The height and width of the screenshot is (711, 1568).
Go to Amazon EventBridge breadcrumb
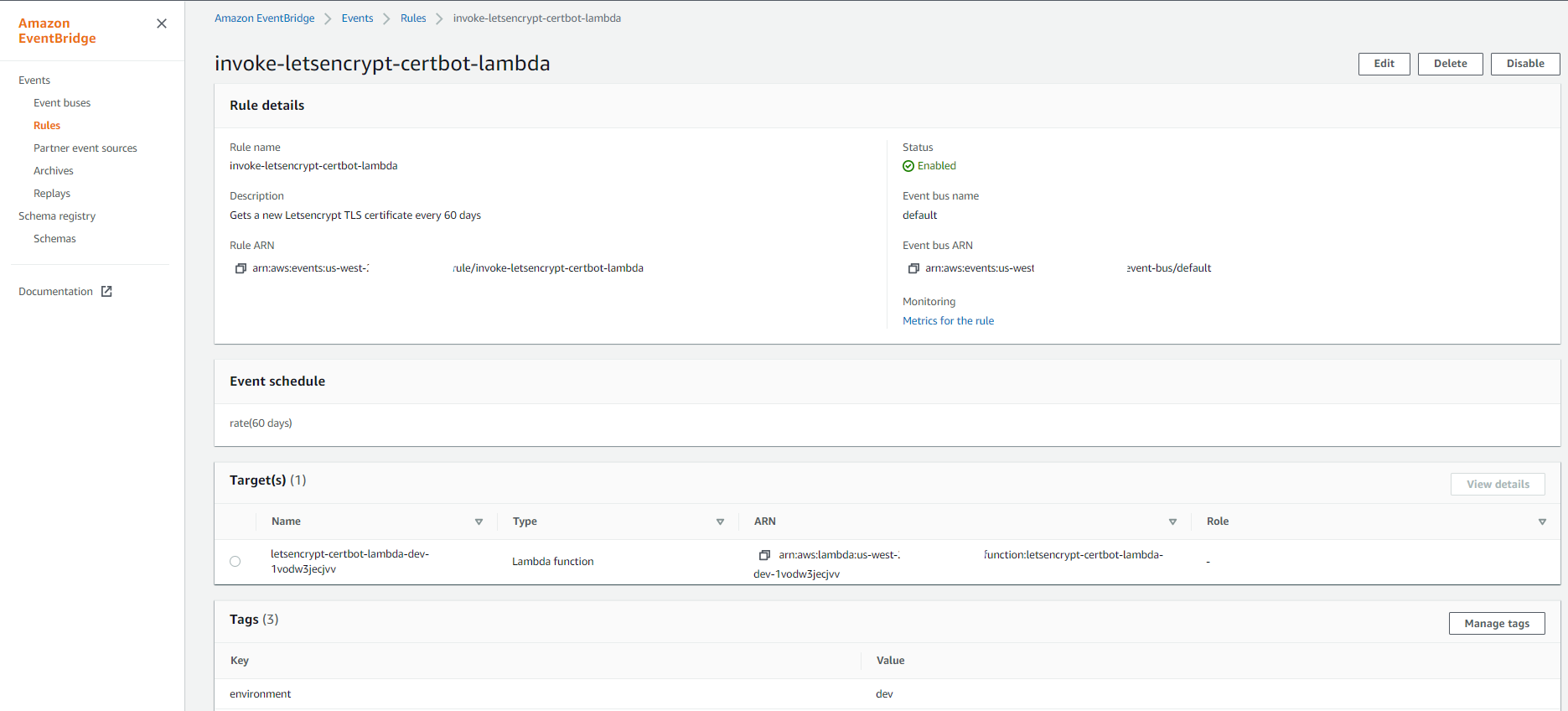tap(265, 18)
